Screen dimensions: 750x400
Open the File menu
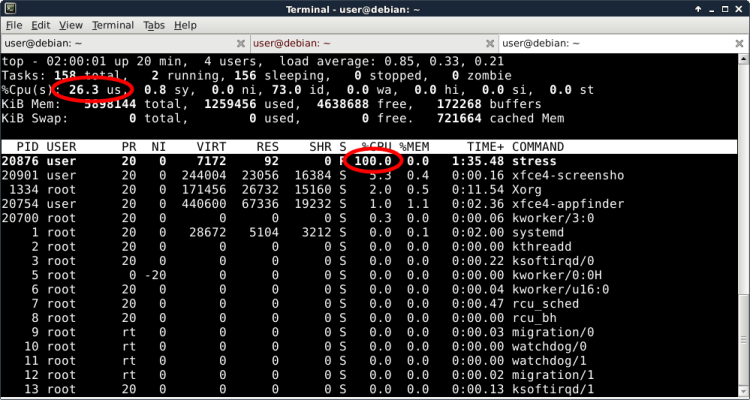pos(14,25)
